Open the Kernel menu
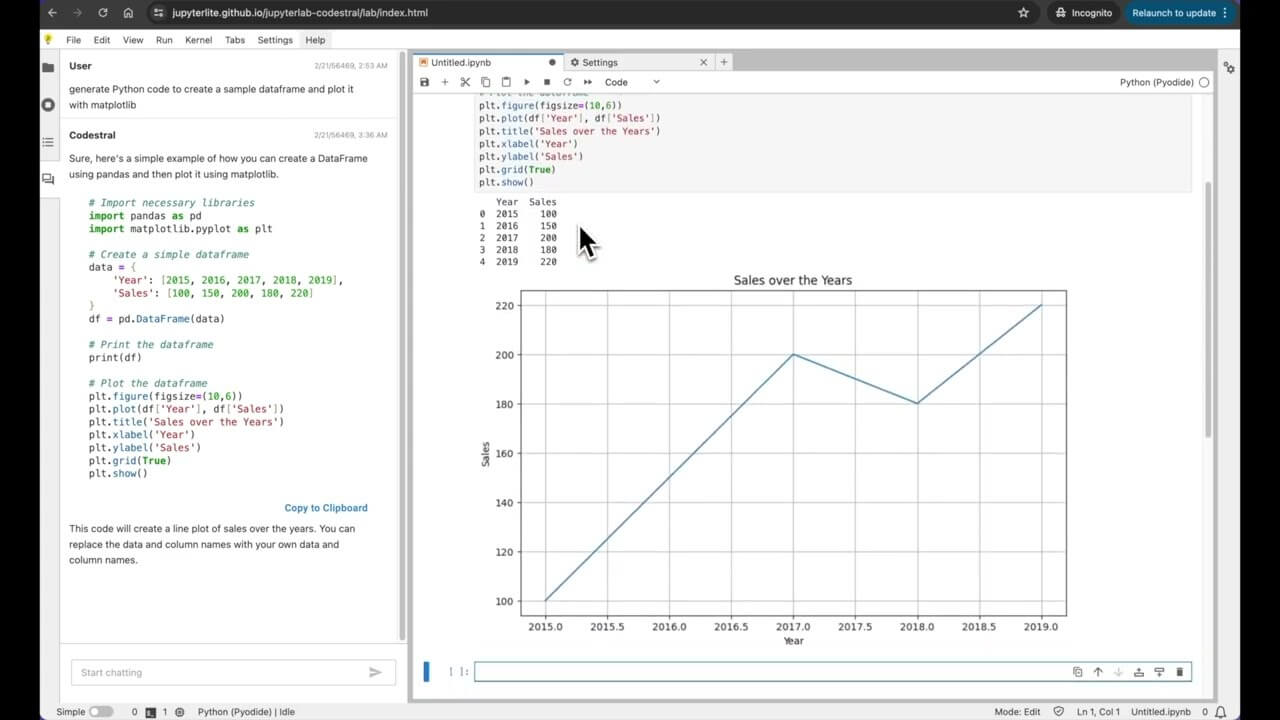 point(198,40)
